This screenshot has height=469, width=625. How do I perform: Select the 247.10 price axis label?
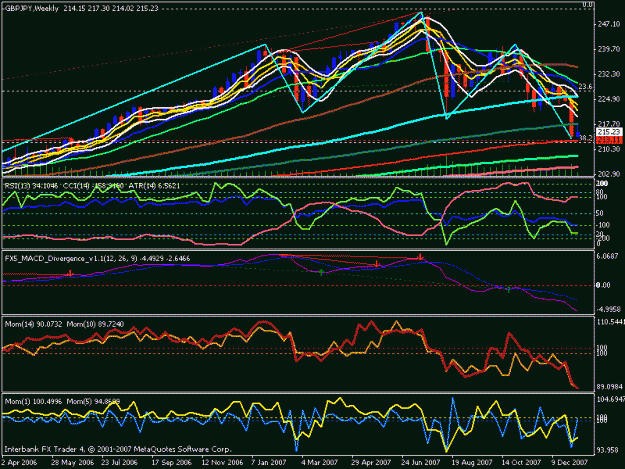[609, 24]
